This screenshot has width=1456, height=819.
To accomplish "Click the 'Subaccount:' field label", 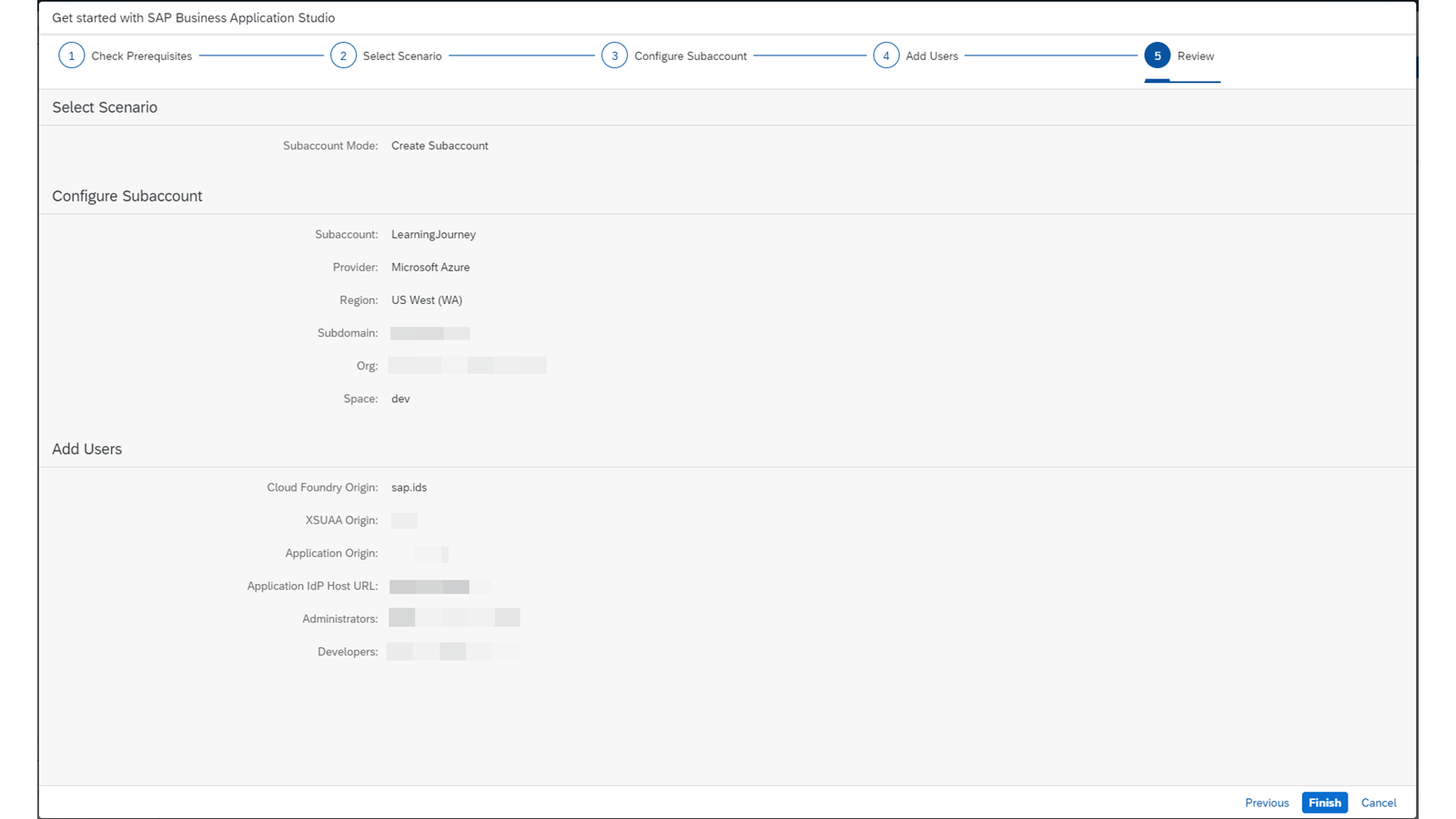I will click(347, 235).
